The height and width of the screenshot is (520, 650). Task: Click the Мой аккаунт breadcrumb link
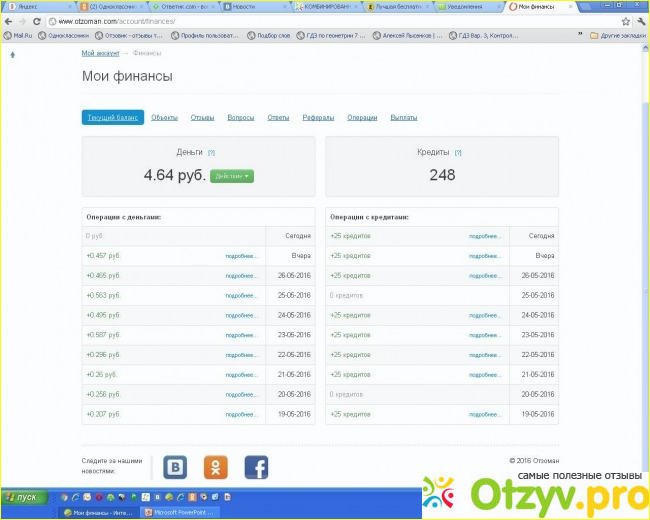click(x=101, y=52)
